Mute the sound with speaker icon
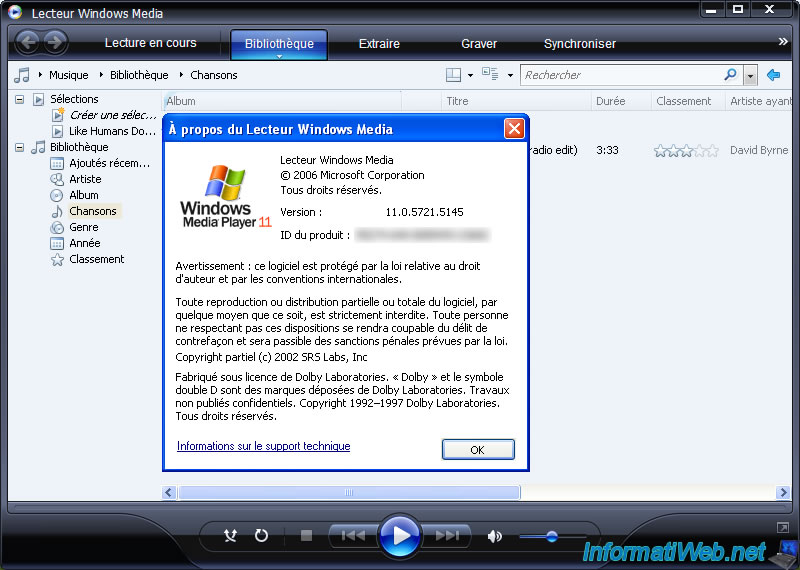This screenshot has width=800, height=570. (494, 536)
